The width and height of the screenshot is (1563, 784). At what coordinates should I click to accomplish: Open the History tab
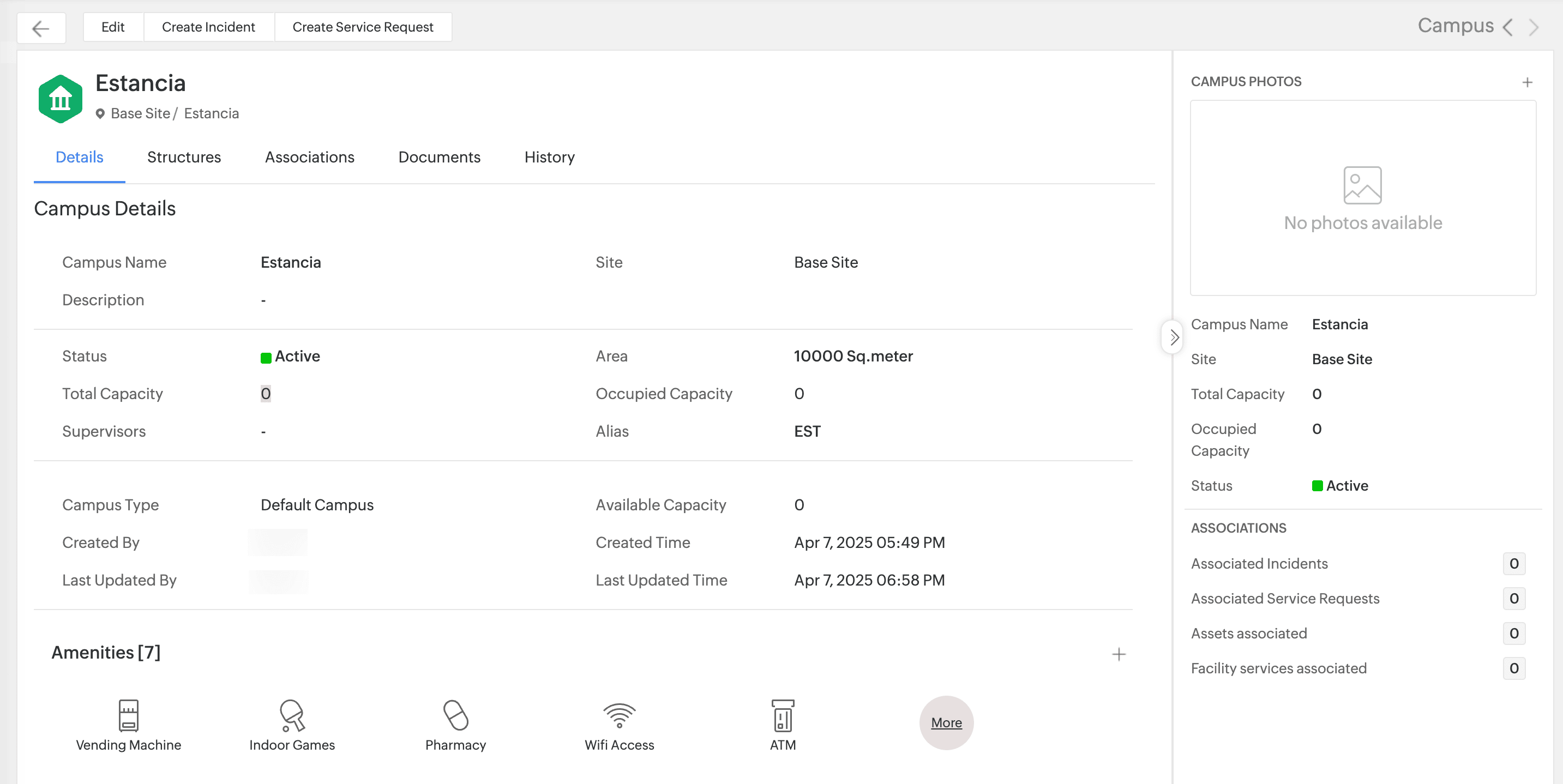coord(549,157)
